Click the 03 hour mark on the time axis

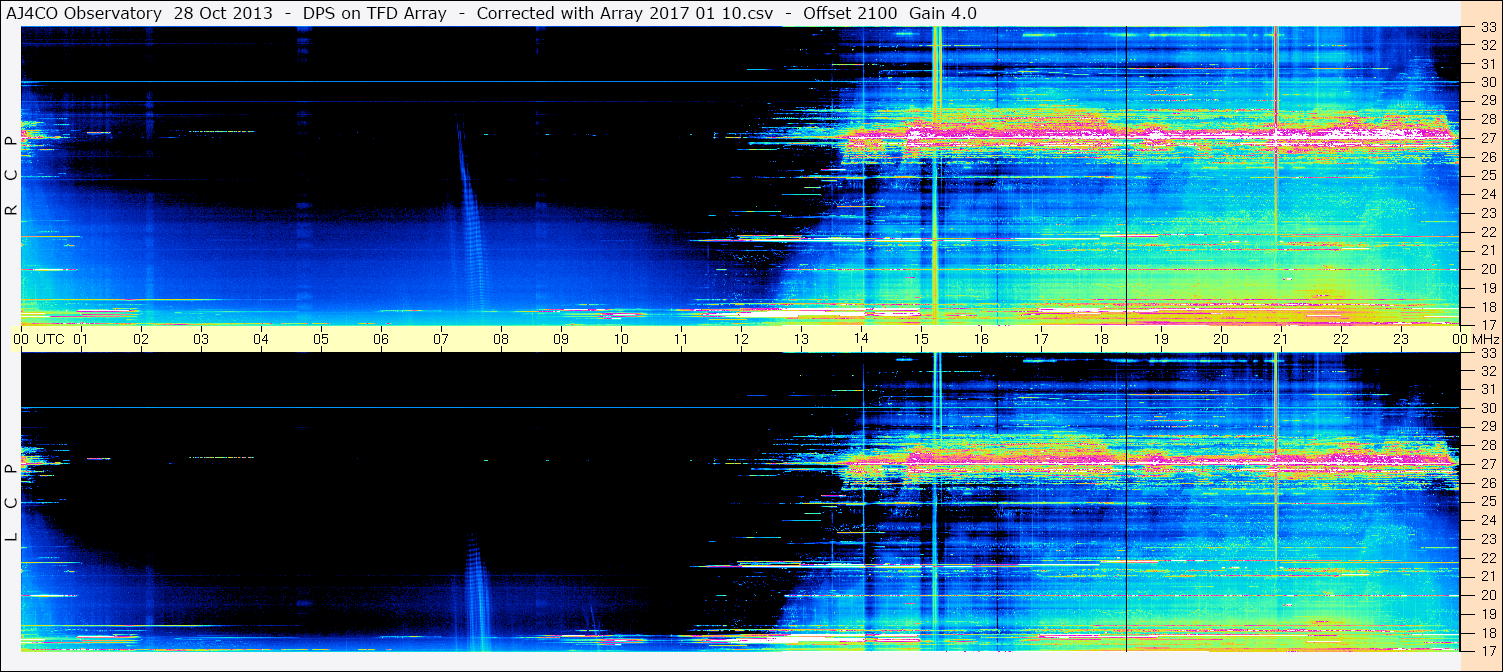pos(201,339)
